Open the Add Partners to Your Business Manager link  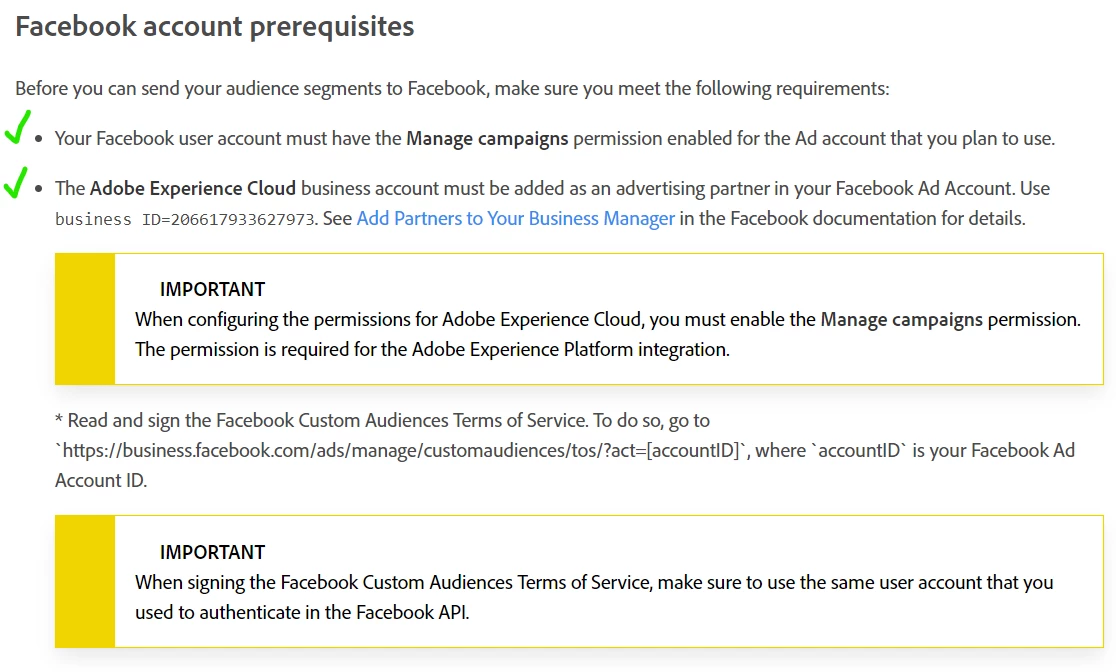tap(515, 218)
